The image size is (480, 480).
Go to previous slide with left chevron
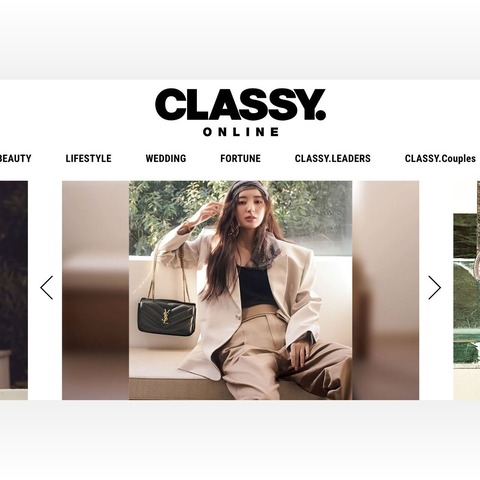pos(47,288)
